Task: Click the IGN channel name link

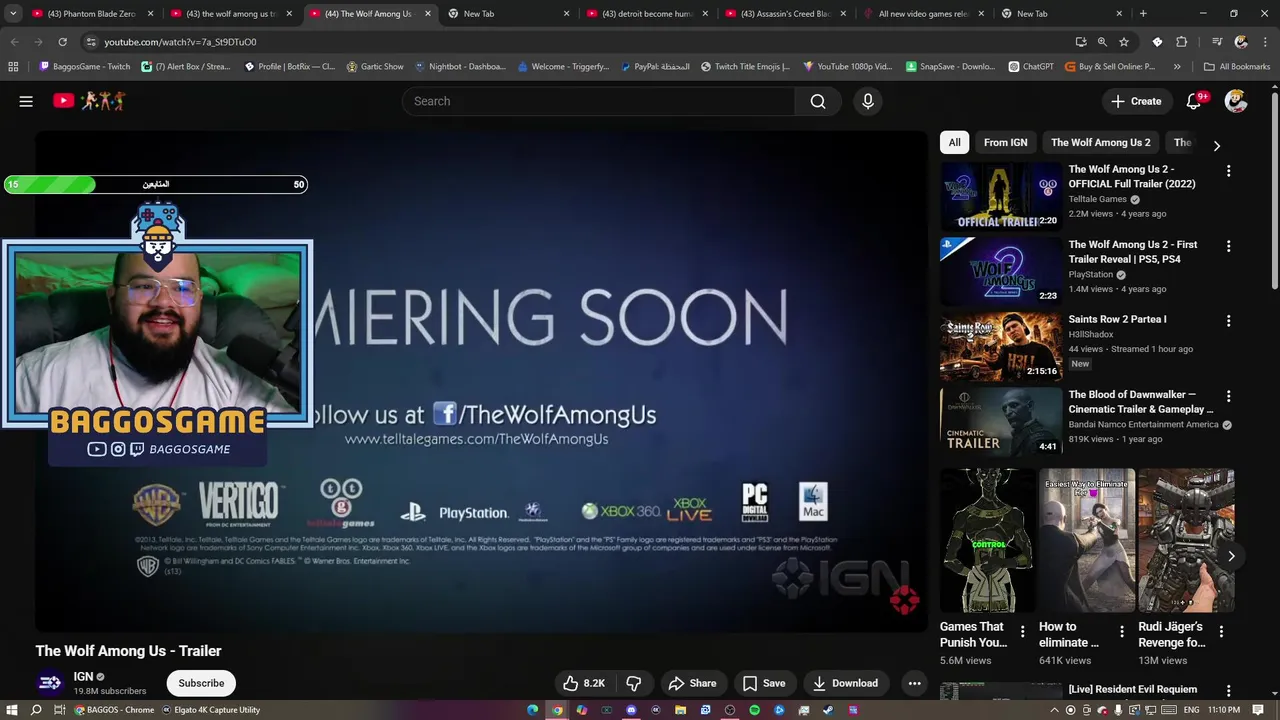Action: (x=83, y=677)
